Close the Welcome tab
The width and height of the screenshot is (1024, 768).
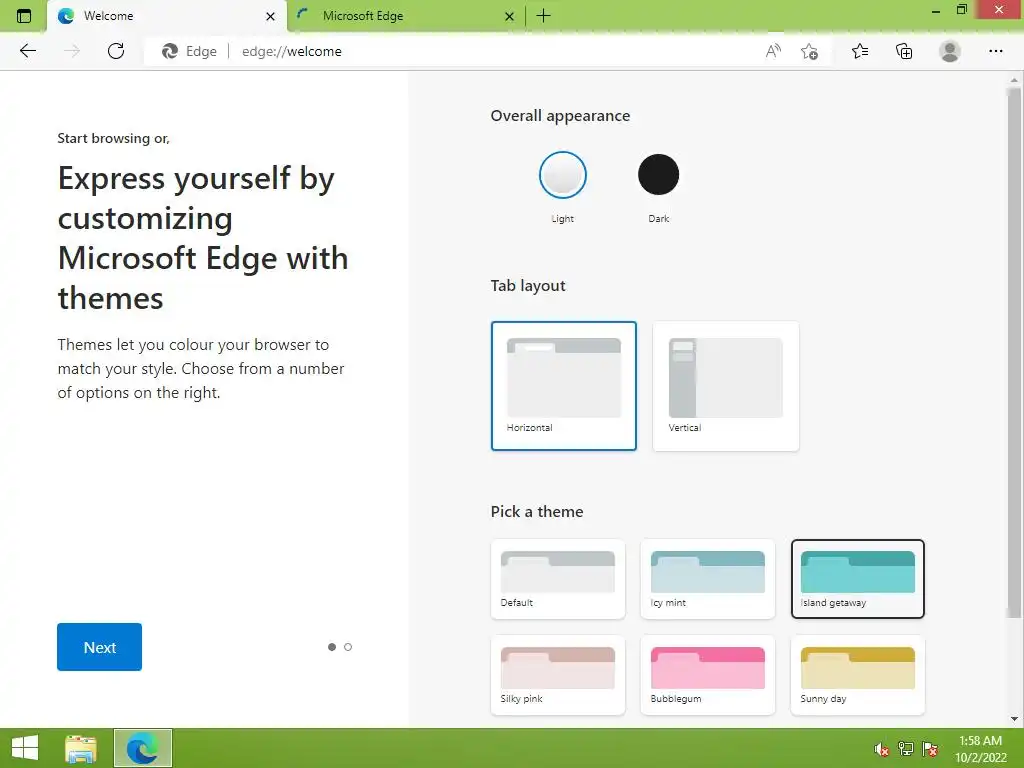click(x=270, y=16)
